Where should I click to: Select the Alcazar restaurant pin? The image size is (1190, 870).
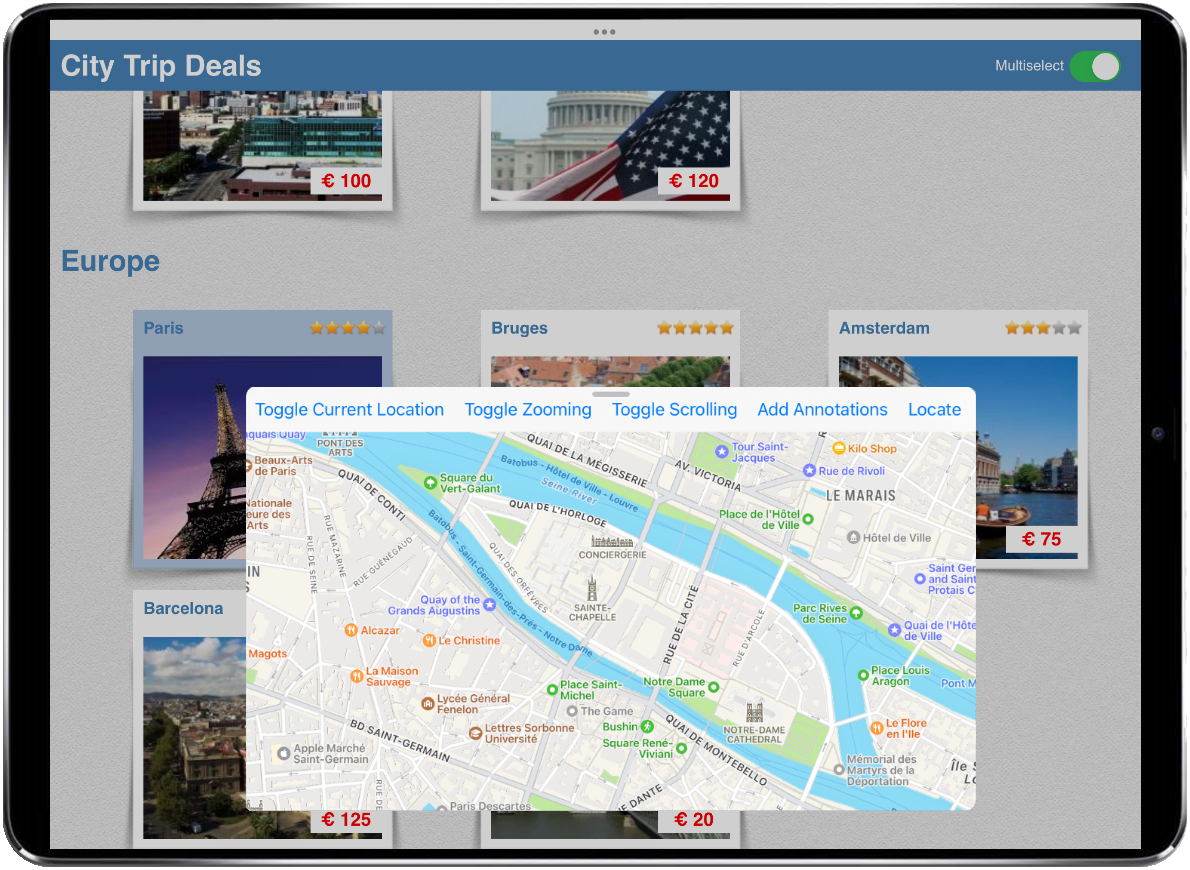pos(351,630)
